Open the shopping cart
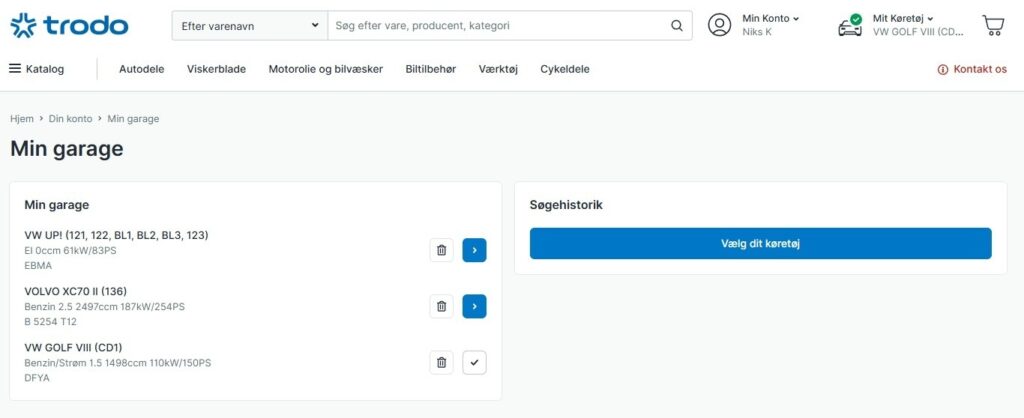1024x418 pixels. pos(992,26)
